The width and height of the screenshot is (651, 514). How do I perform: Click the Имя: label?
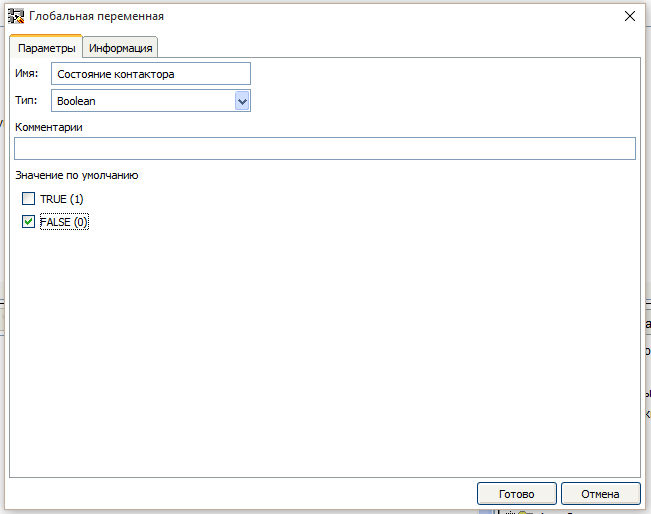click(27, 73)
